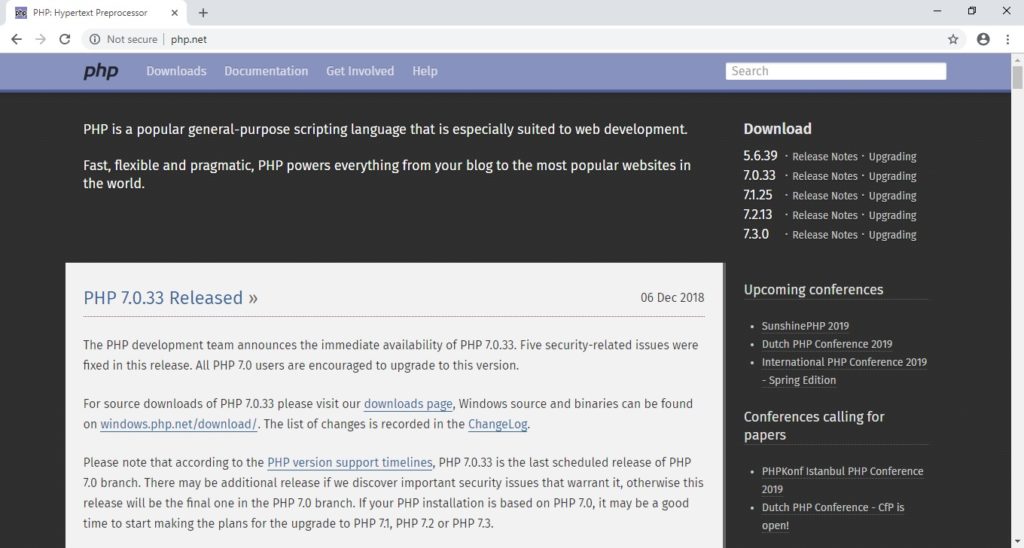This screenshot has width=1024, height=548.
Task: Bookmark this page with the star icon
Action: [953, 39]
